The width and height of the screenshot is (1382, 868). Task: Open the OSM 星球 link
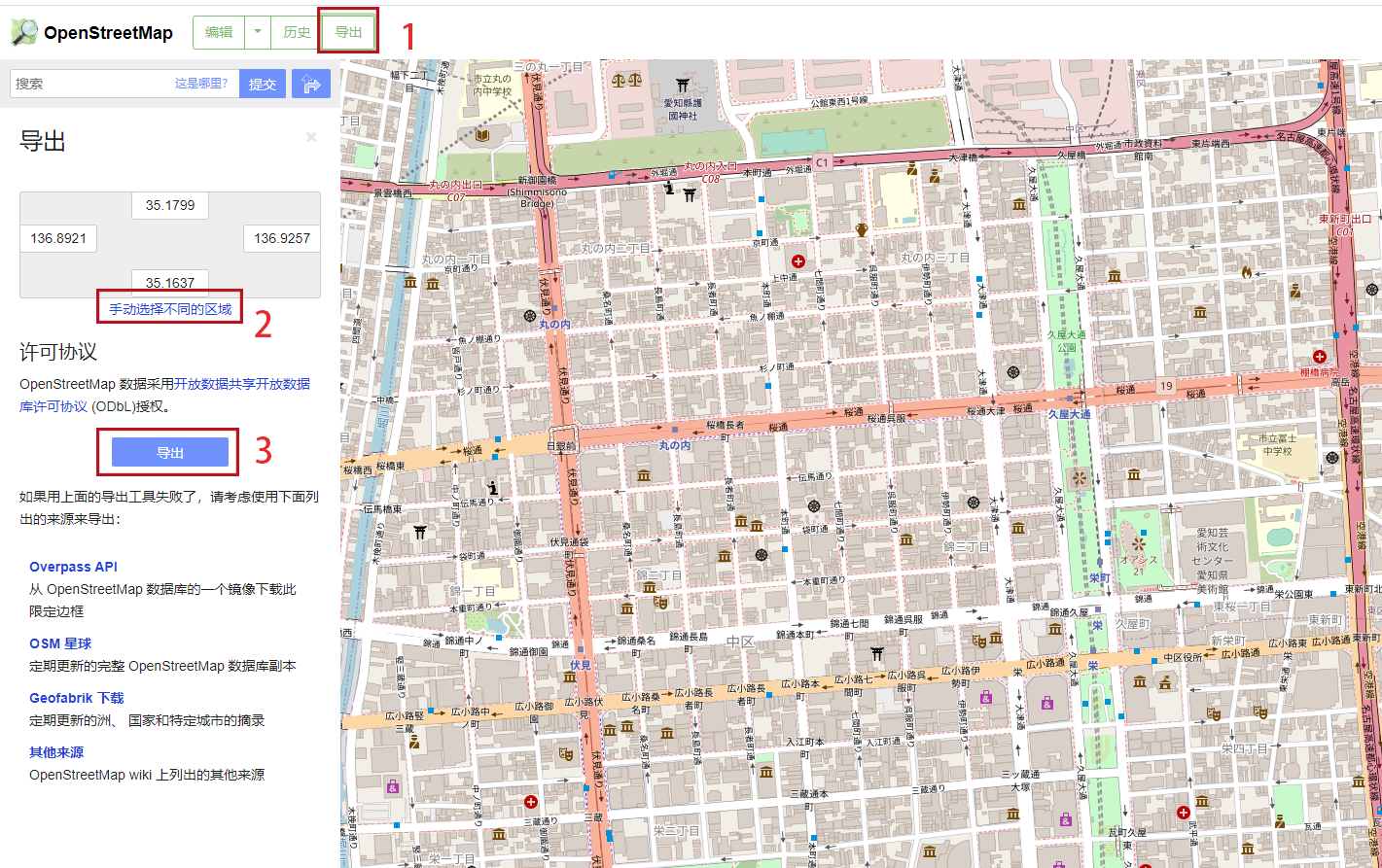point(60,643)
